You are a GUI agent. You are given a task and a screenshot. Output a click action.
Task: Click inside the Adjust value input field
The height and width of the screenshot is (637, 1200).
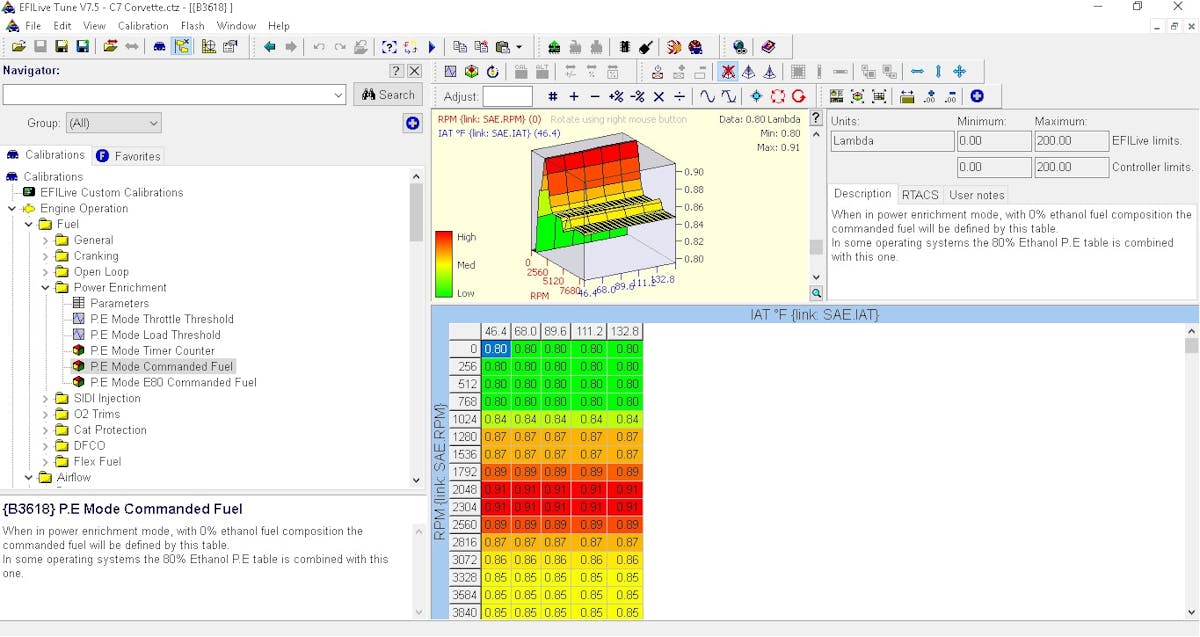(x=507, y=97)
